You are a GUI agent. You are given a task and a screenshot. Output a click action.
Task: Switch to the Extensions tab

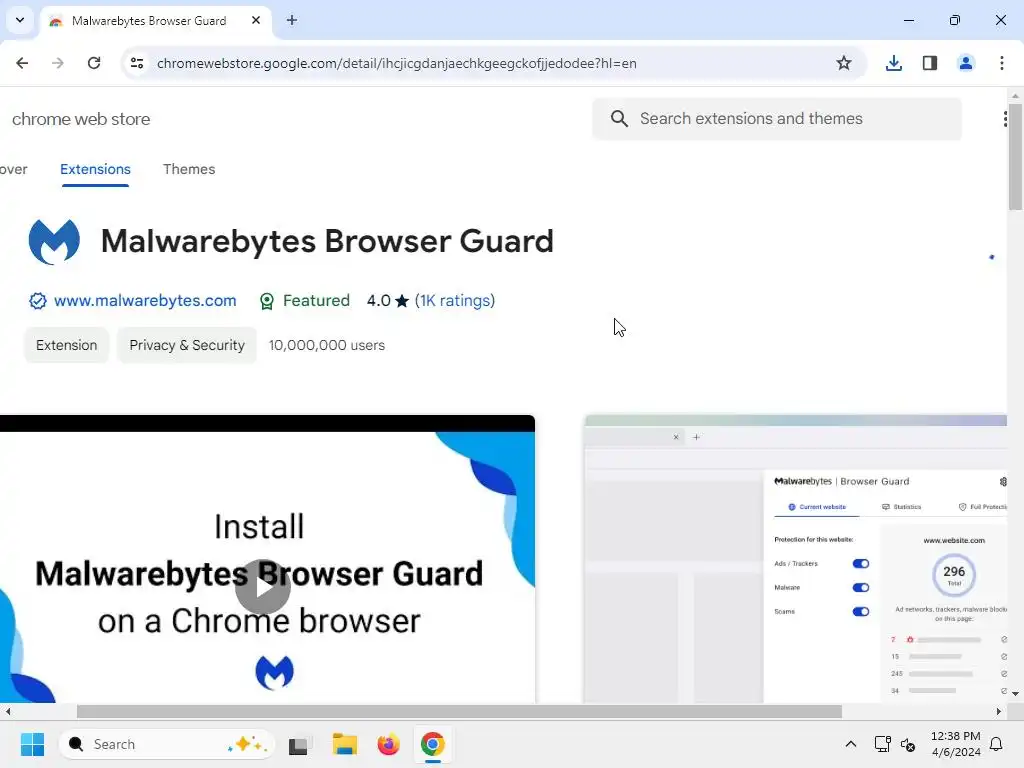pyautogui.click(x=95, y=169)
